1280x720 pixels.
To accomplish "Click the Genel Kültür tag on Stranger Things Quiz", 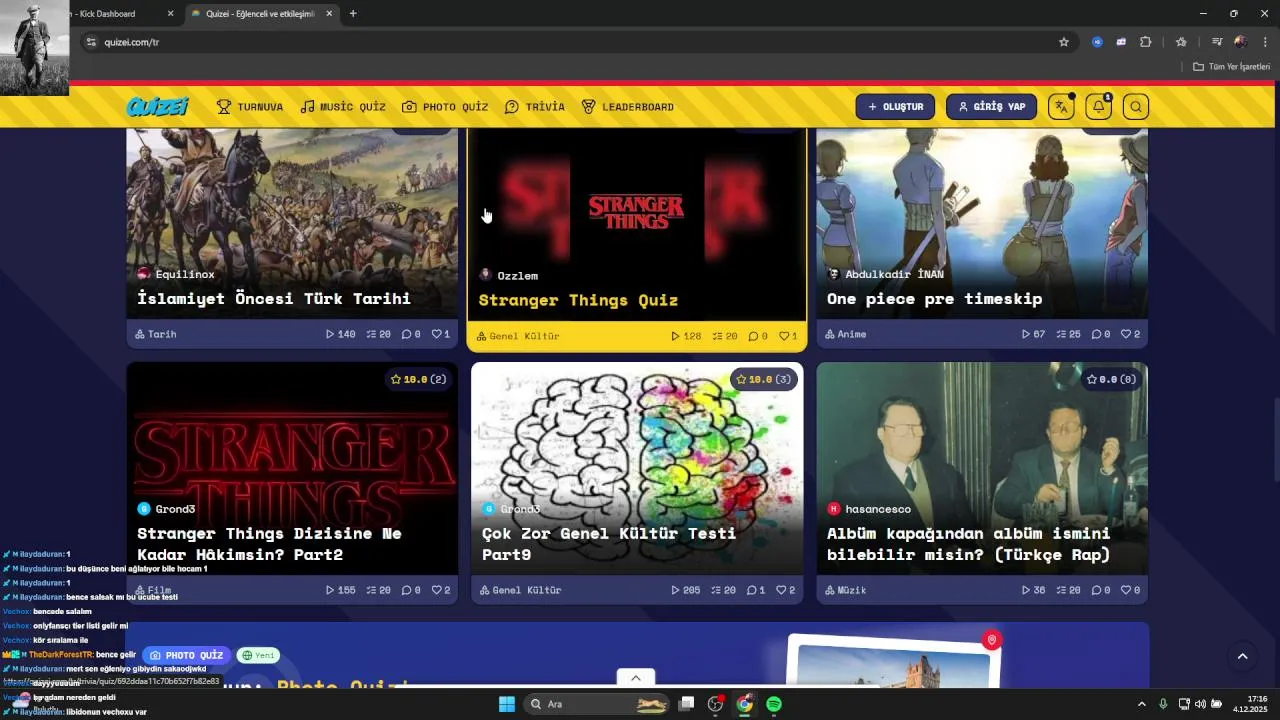I will [x=518, y=336].
